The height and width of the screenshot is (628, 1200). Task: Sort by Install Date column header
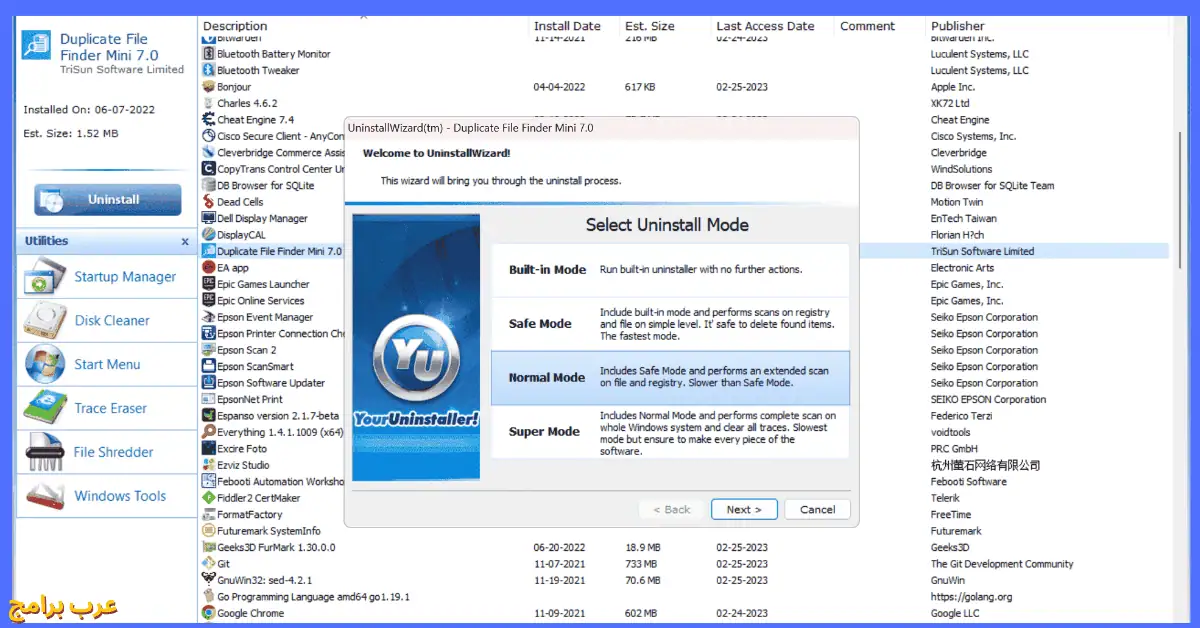pos(575,26)
